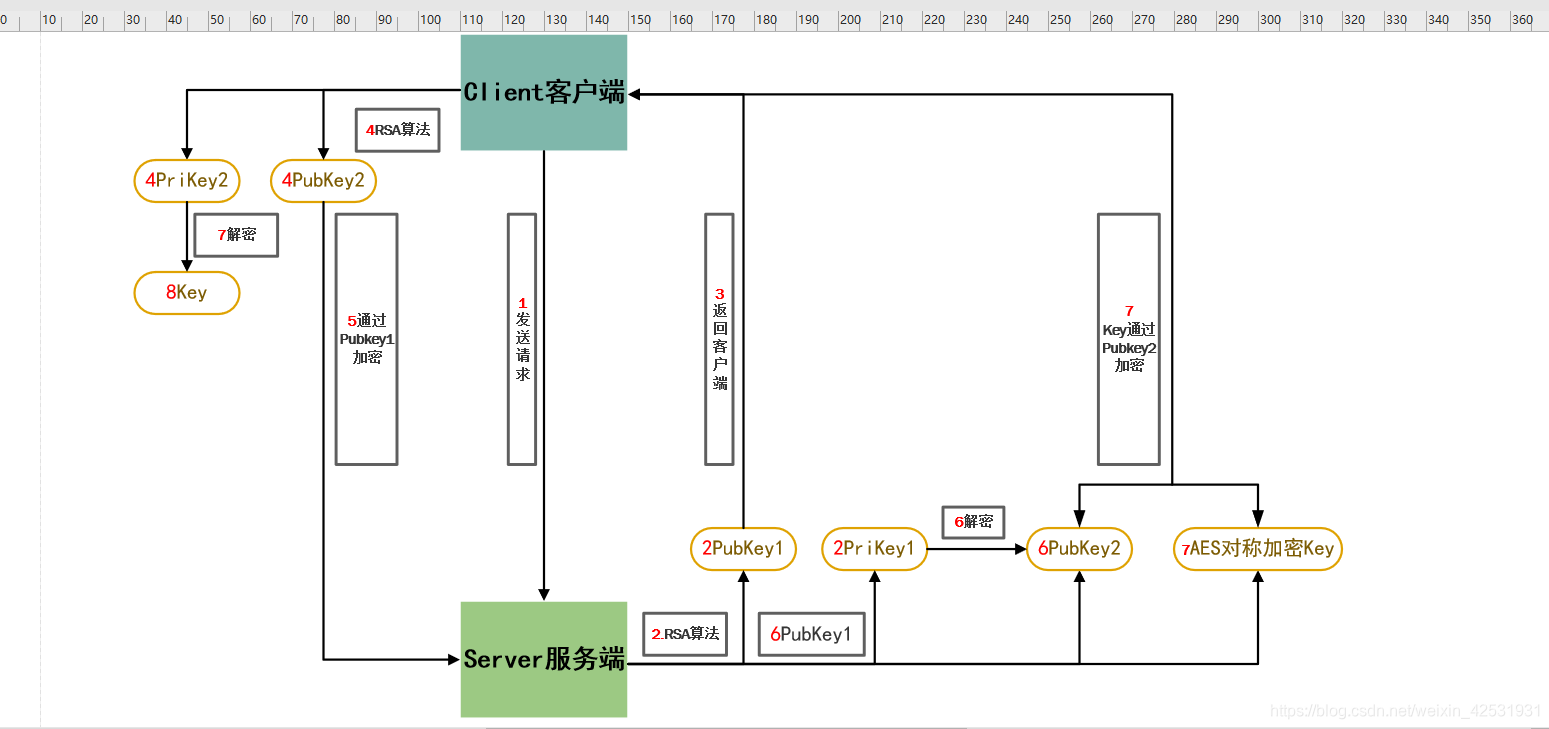Image resolution: width=1549 pixels, height=729 pixels.
Task: Select the 1发送请求 vertical box
Action: tap(522, 339)
